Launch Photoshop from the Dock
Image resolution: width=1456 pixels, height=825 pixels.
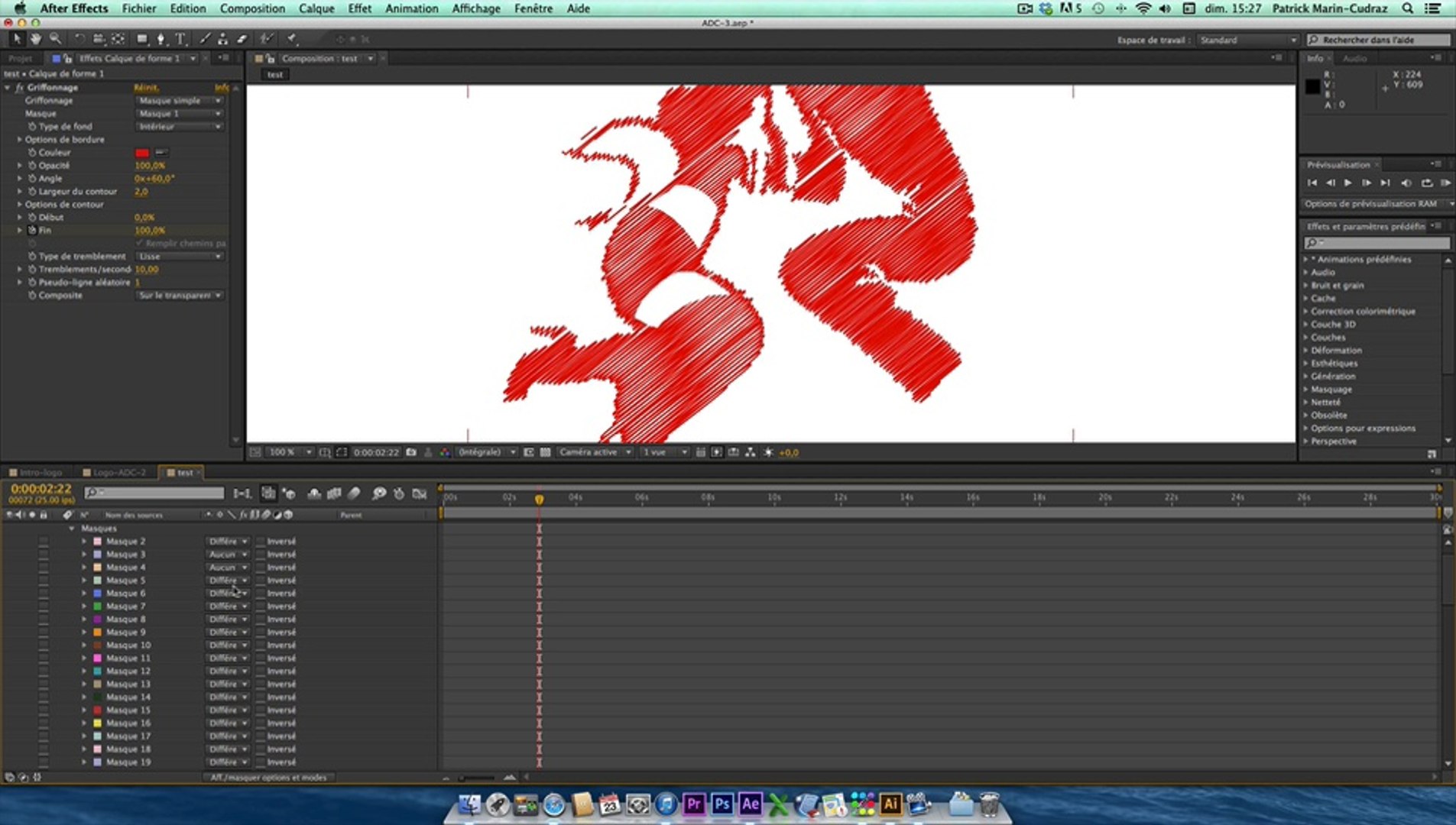click(x=722, y=804)
